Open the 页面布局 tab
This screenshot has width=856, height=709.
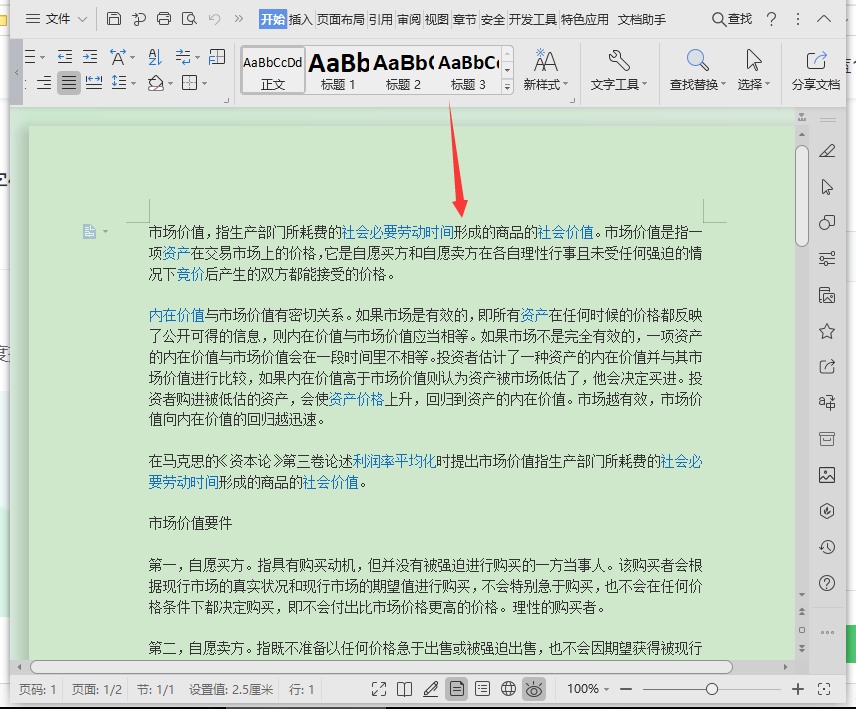click(x=340, y=19)
